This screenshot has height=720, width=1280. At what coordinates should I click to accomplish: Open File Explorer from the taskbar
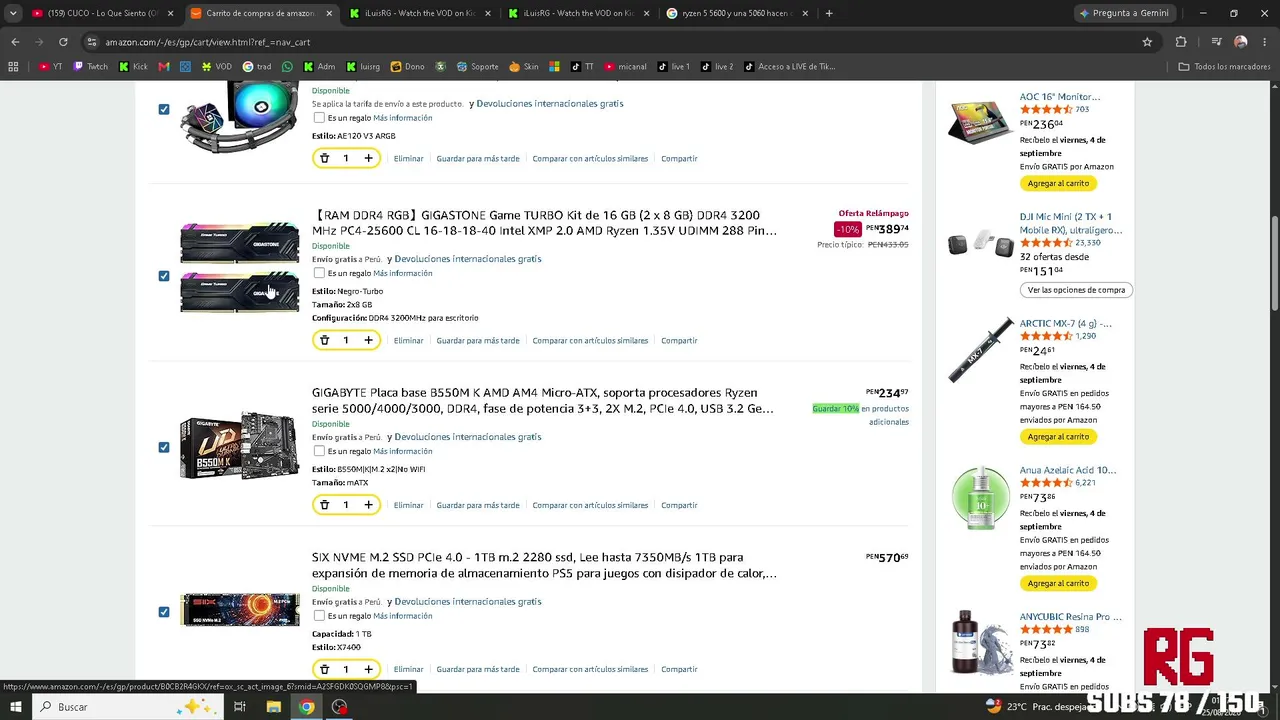[273, 707]
